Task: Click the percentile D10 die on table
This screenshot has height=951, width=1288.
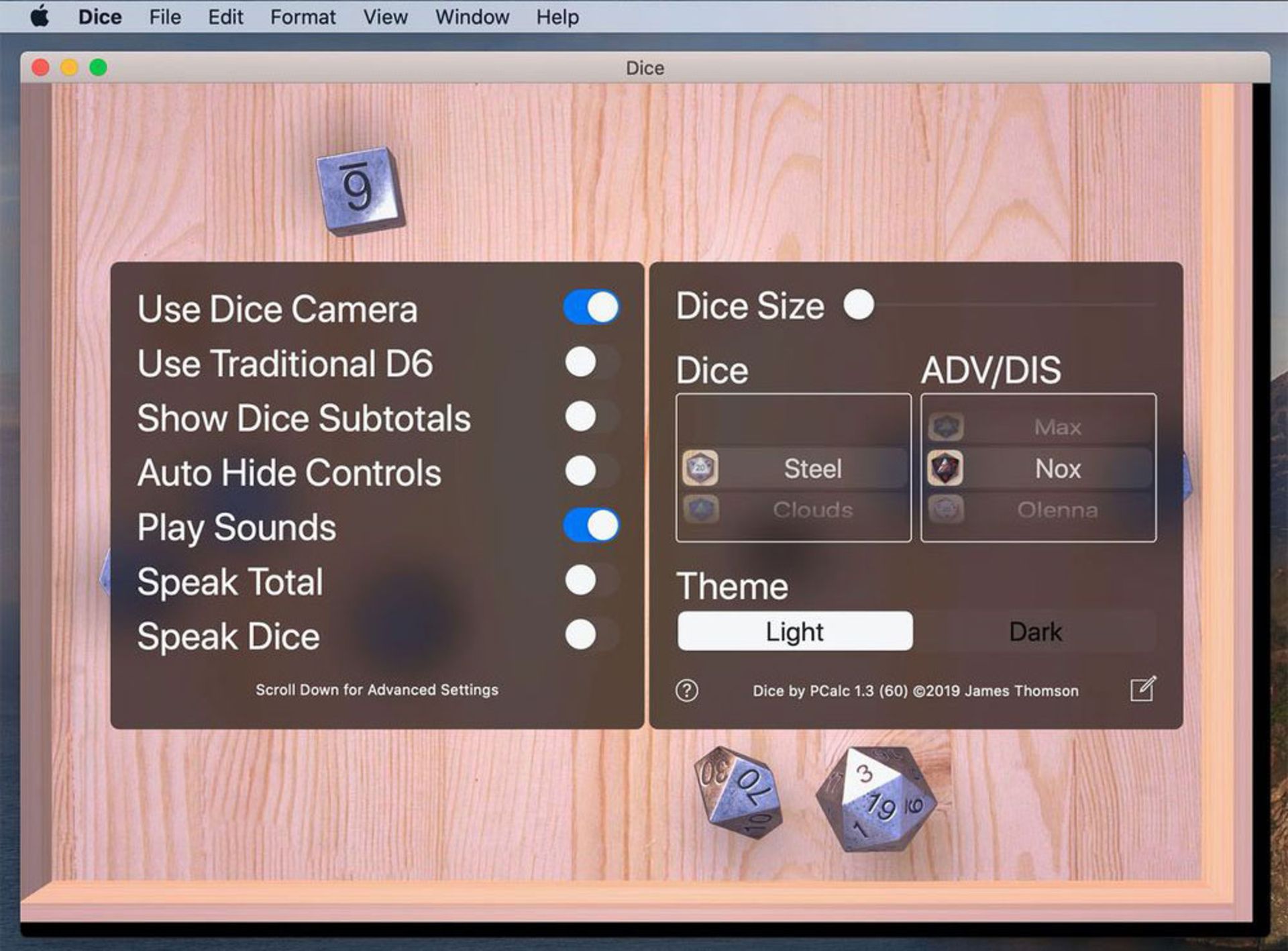Action: 738,792
